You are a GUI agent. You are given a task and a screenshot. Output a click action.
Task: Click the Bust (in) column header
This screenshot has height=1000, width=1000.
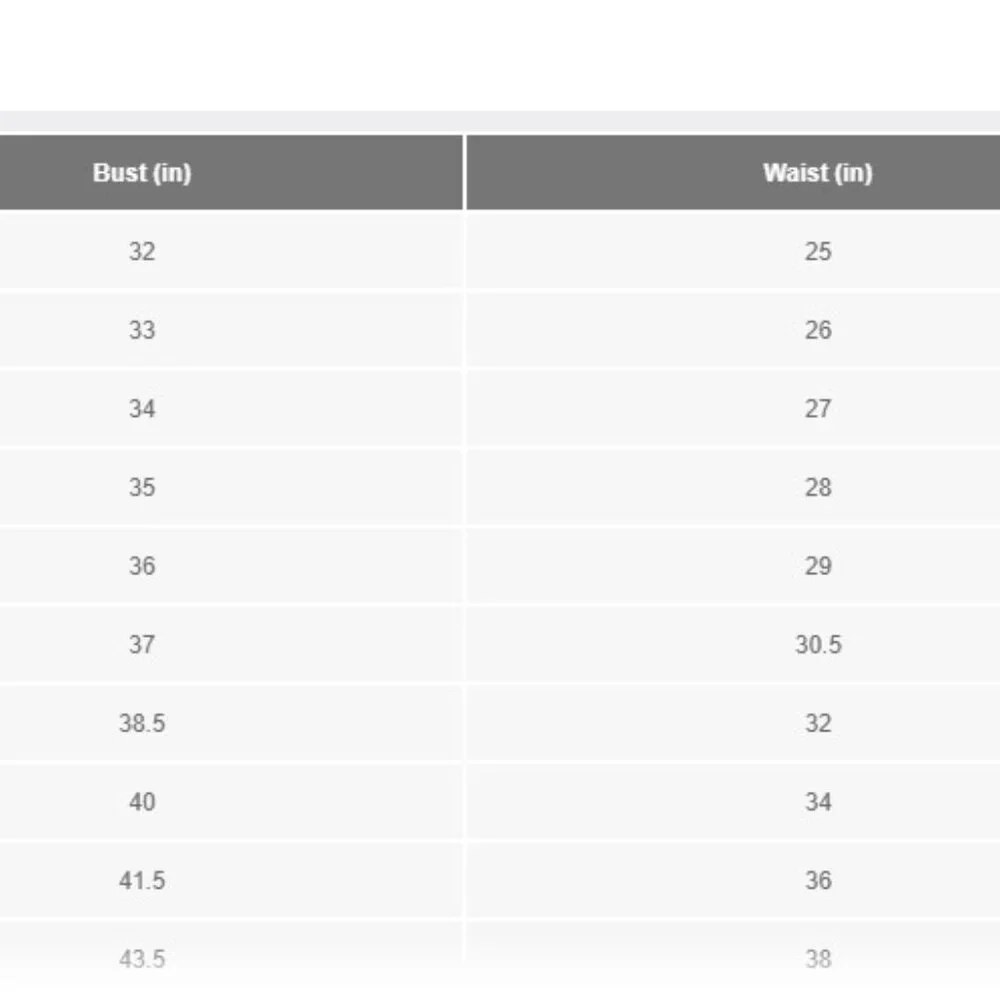(231, 172)
